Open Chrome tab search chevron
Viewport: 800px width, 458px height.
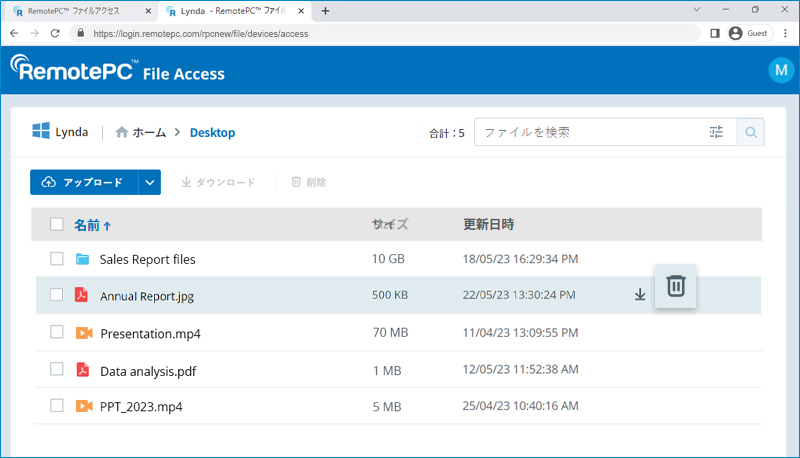coord(696,9)
